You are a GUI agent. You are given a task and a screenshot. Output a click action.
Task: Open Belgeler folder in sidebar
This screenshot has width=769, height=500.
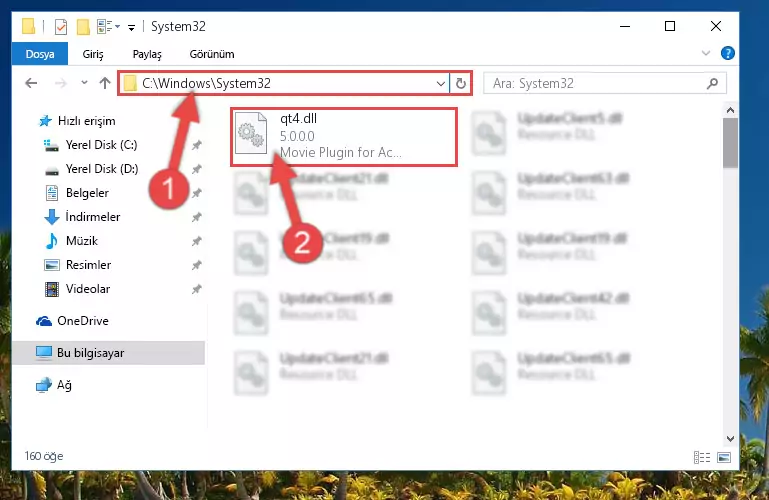tap(77, 193)
